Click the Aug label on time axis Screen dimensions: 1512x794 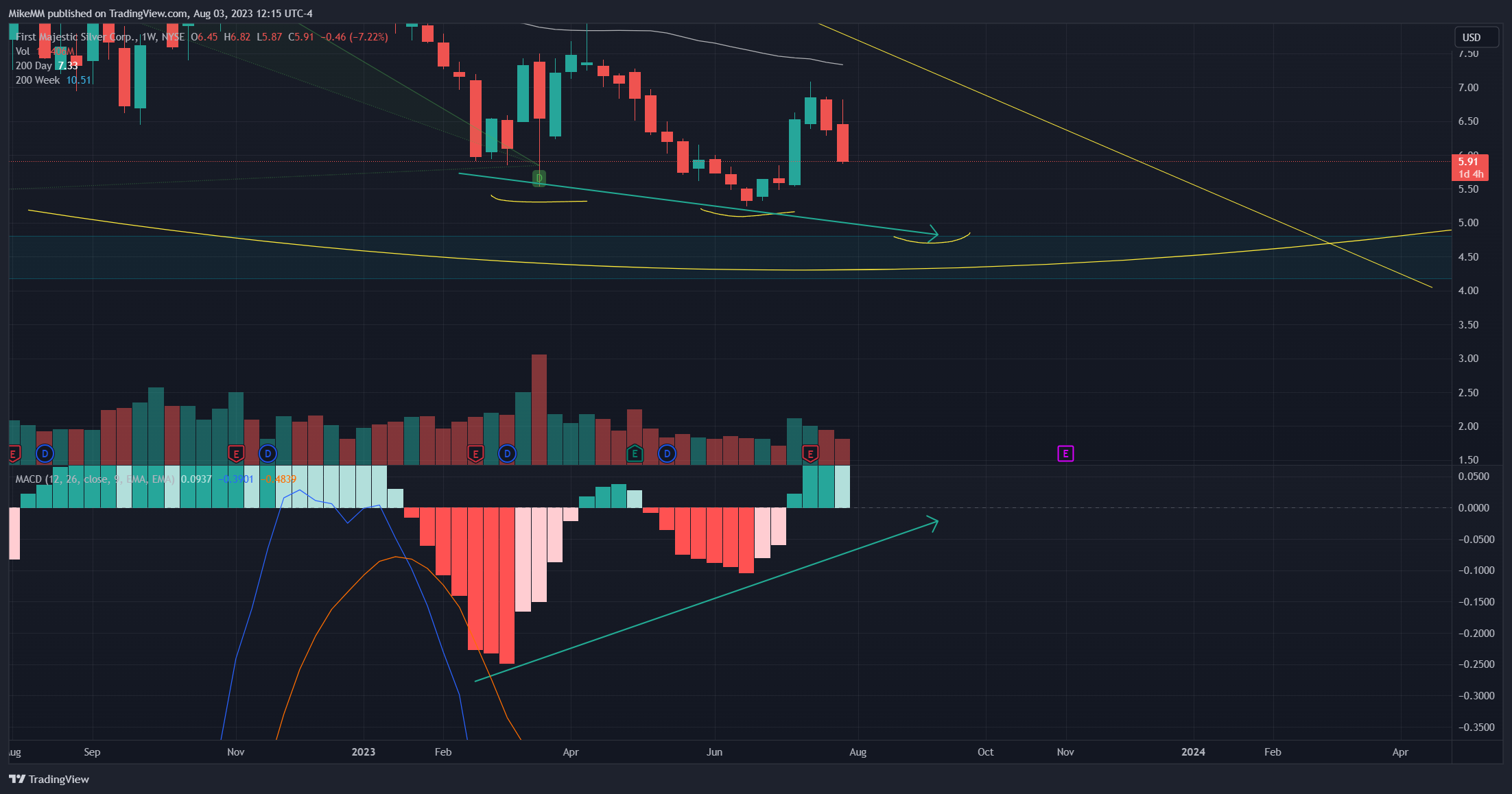tap(858, 752)
